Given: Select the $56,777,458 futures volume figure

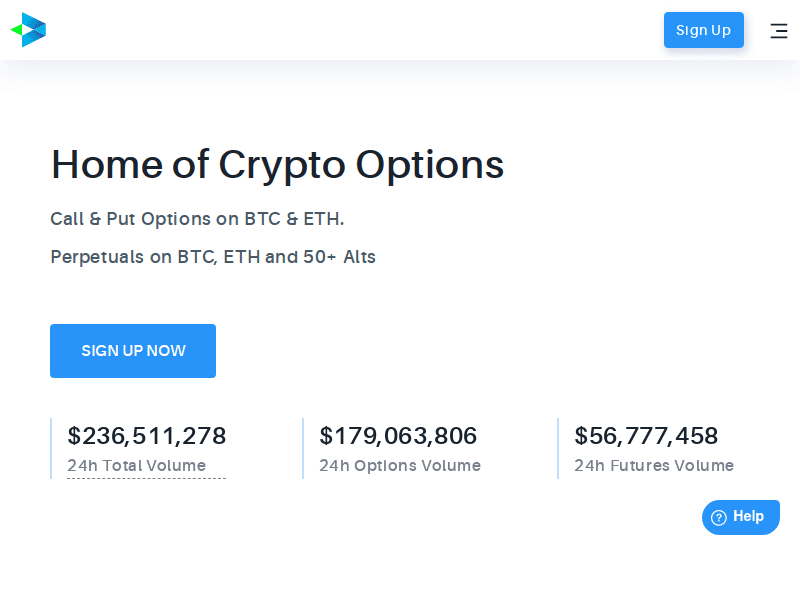Looking at the screenshot, I should coord(646,436).
